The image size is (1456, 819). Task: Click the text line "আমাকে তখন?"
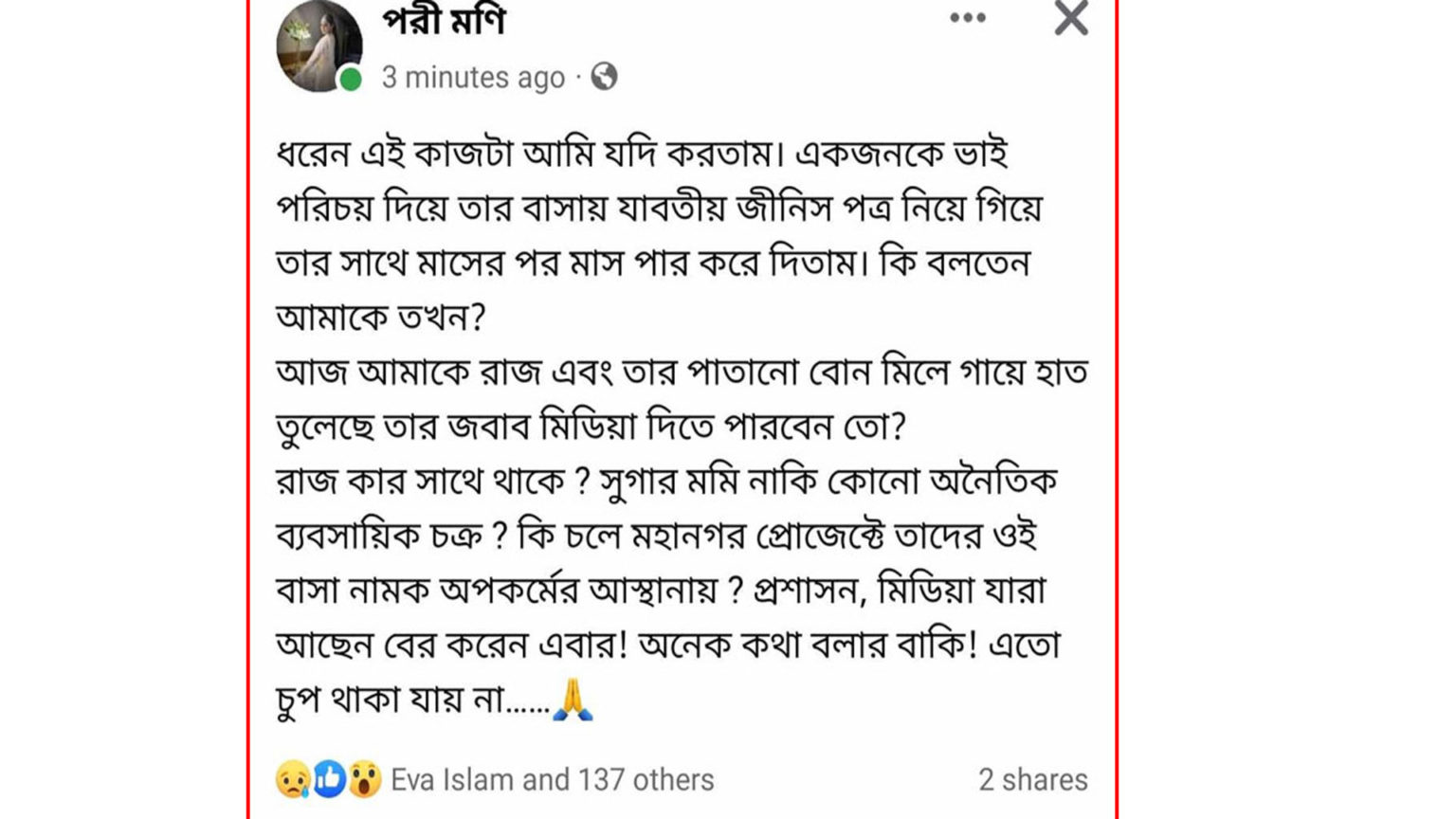(x=380, y=318)
